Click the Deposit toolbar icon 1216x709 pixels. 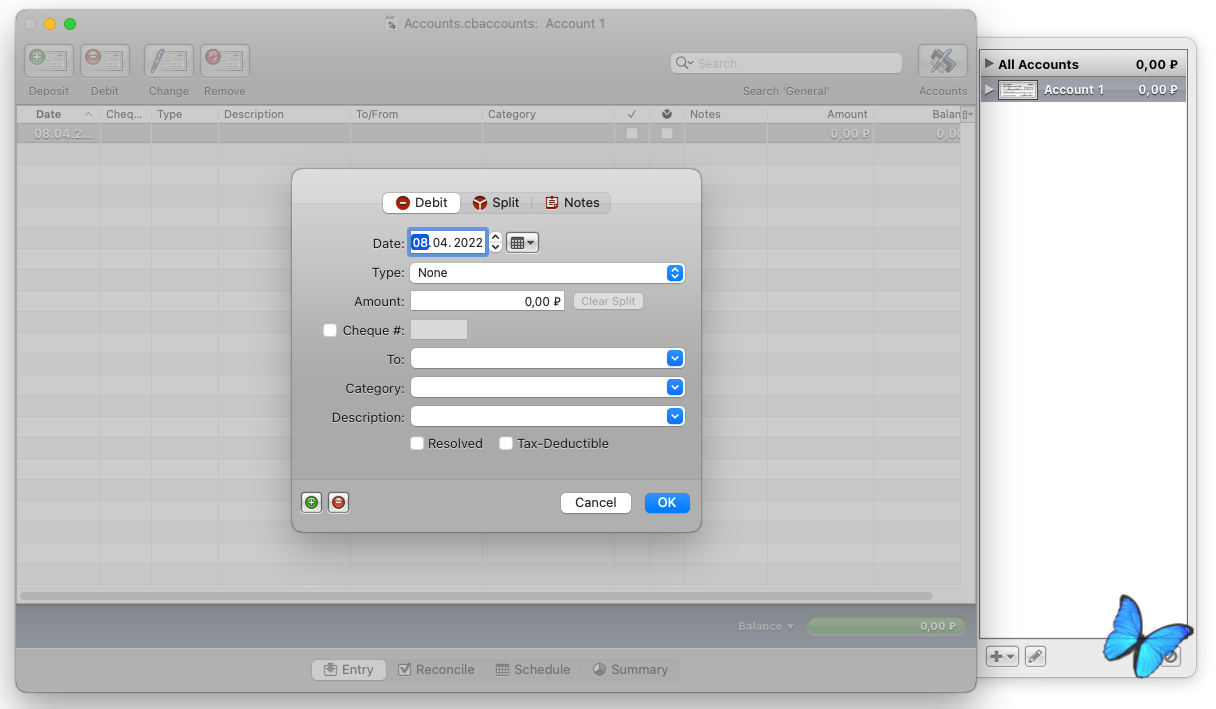tap(49, 62)
